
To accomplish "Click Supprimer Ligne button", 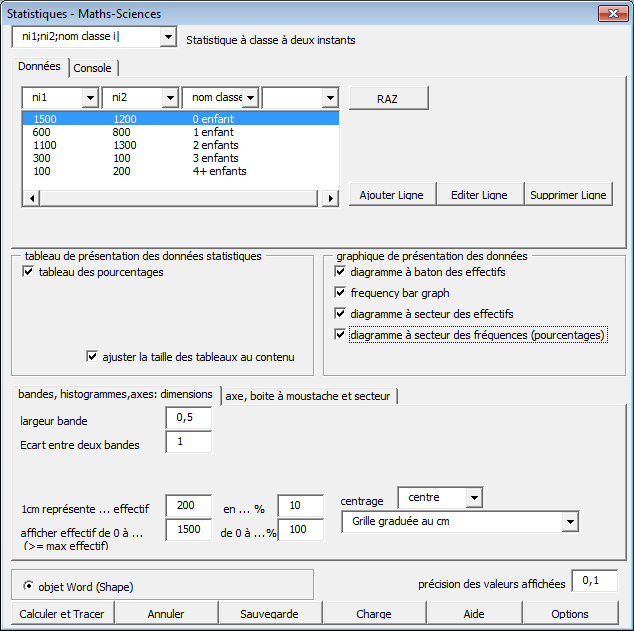I will [568, 195].
